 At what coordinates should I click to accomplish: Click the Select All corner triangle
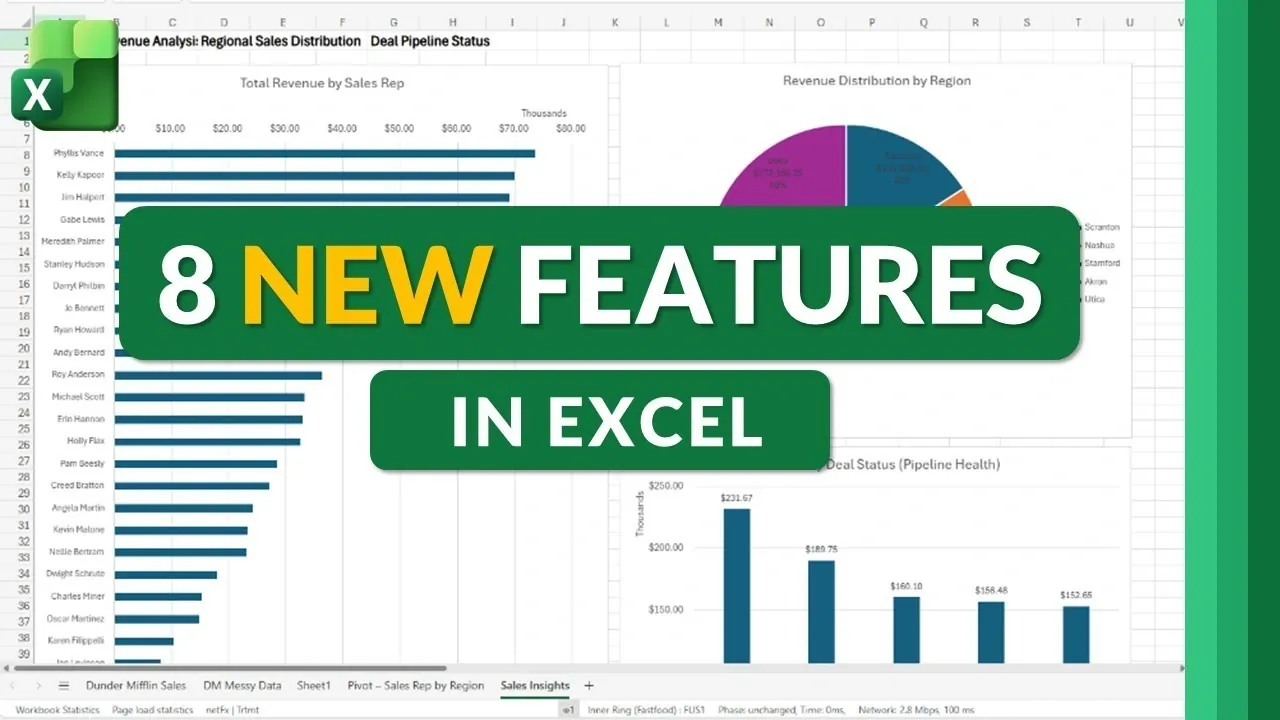click(x=24, y=22)
